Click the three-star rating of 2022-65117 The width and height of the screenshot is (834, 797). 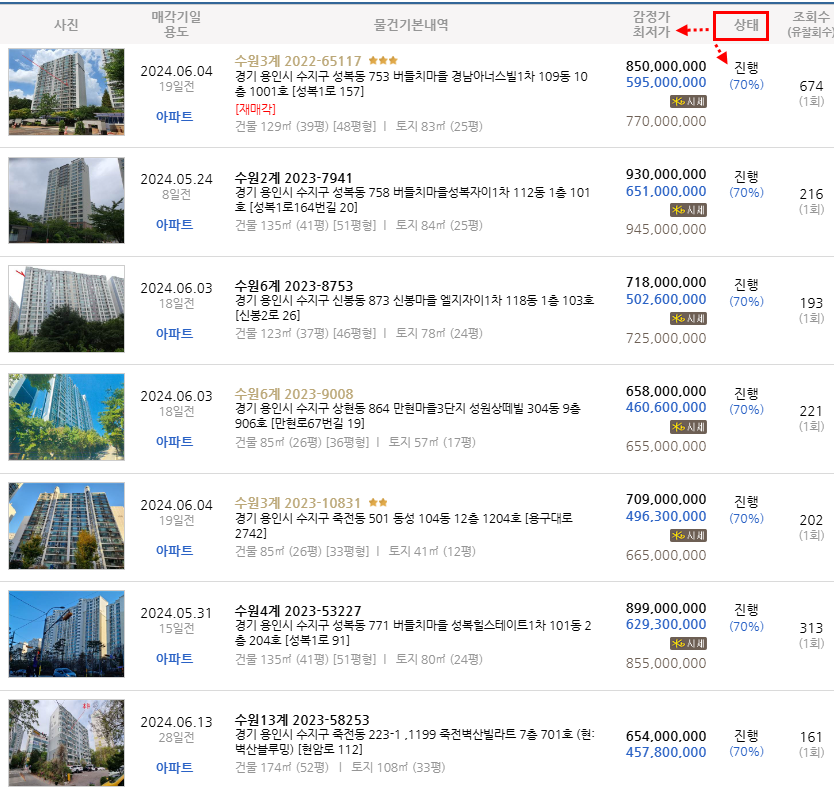pyautogui.click(x=383, y=61)
